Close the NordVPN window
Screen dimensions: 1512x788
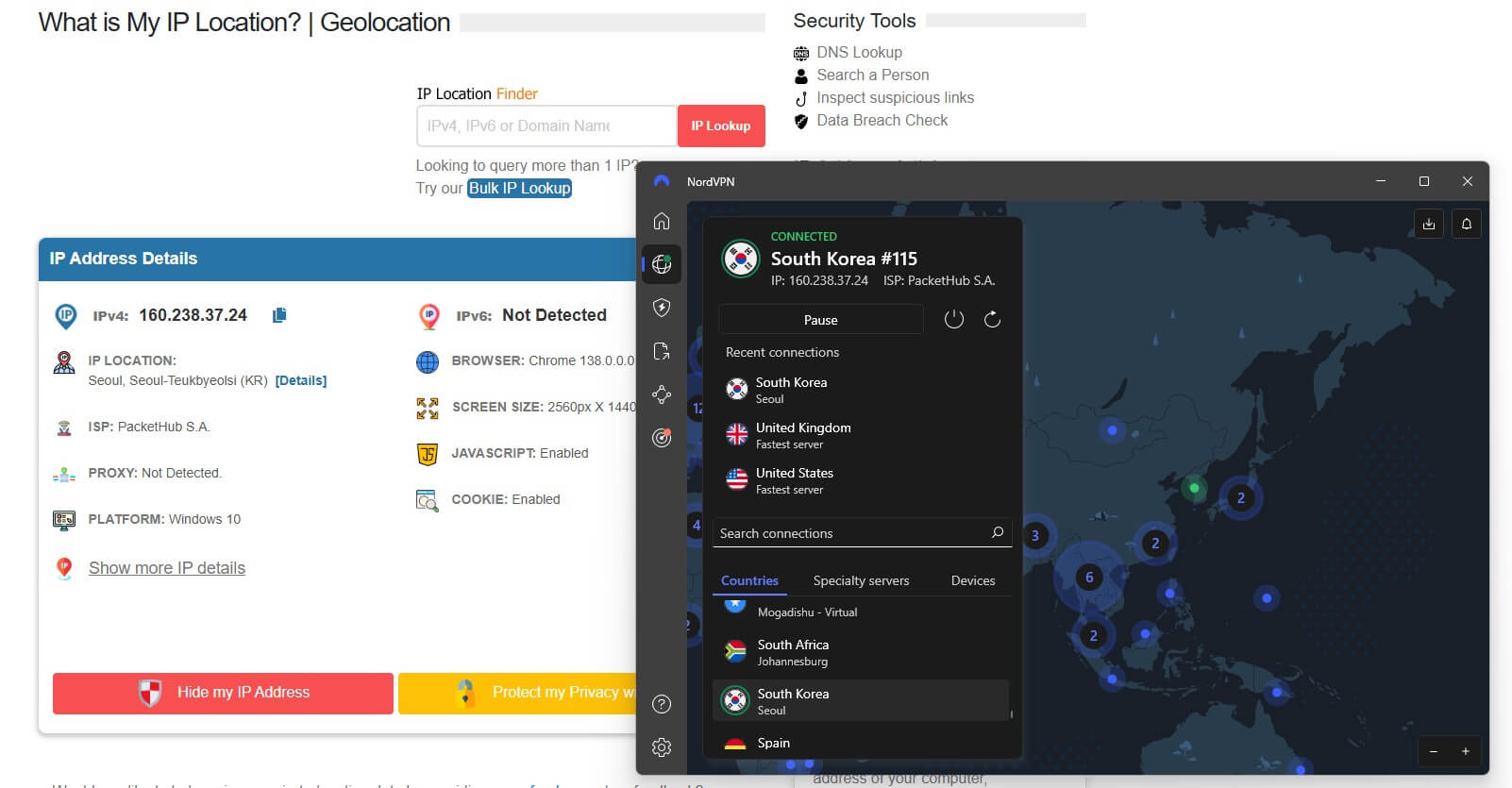click(1467, 181)
